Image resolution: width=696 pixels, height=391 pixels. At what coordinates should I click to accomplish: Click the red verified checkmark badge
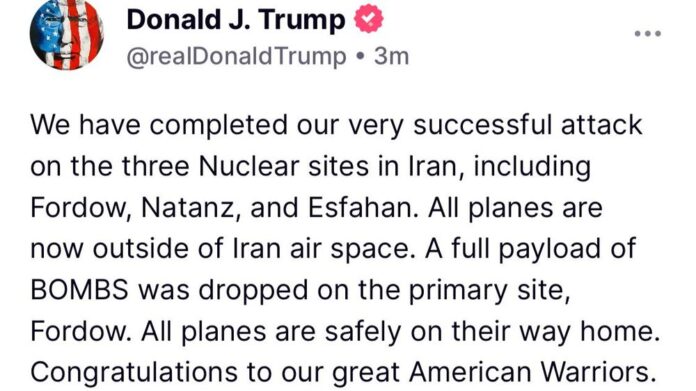(368, 19)
